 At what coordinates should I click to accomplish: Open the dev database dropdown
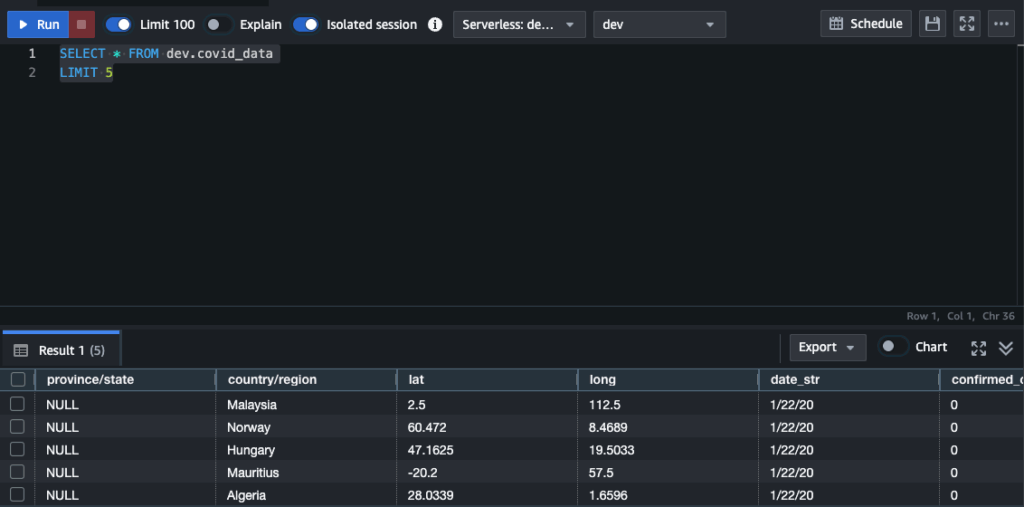(659, 24)
